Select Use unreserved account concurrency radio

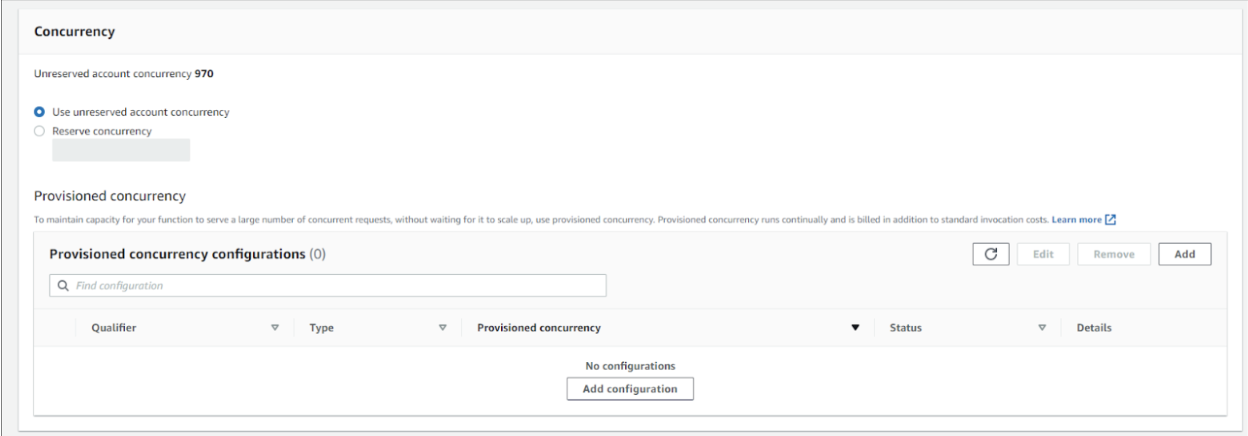[x=40, y=112]
